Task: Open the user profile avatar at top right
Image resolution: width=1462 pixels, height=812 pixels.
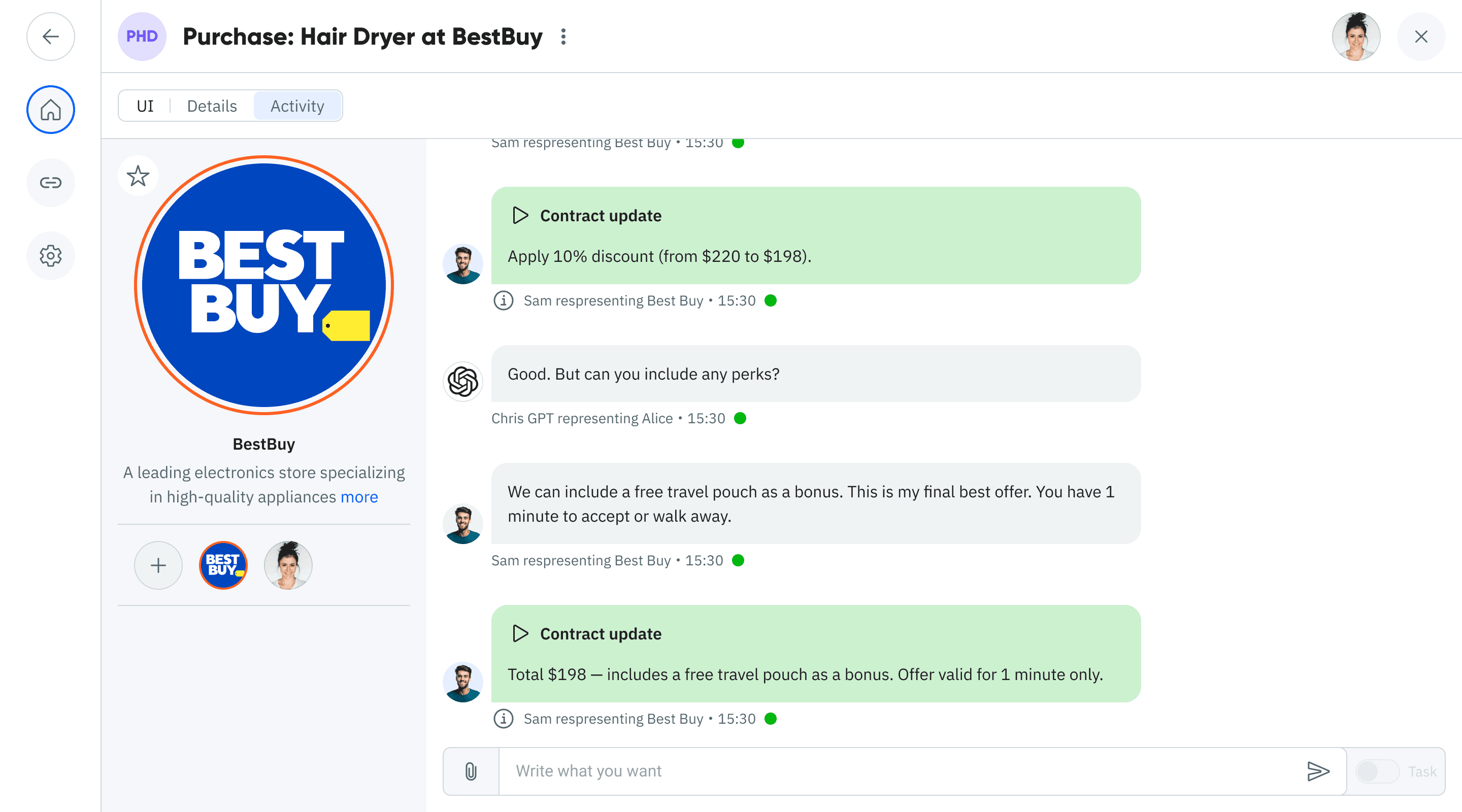Action: (x=1356, y=37)
